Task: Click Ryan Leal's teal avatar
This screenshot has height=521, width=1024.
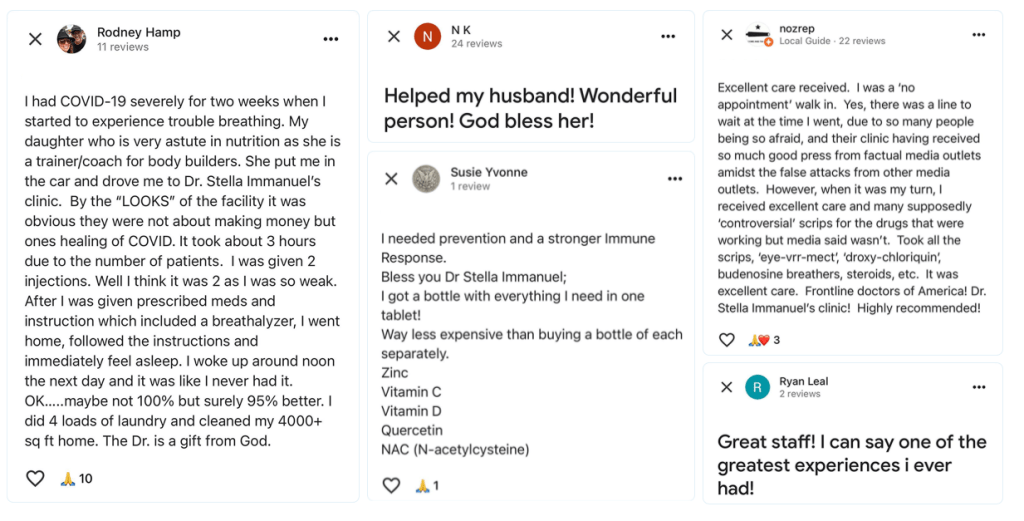Action: pos(758,387)
